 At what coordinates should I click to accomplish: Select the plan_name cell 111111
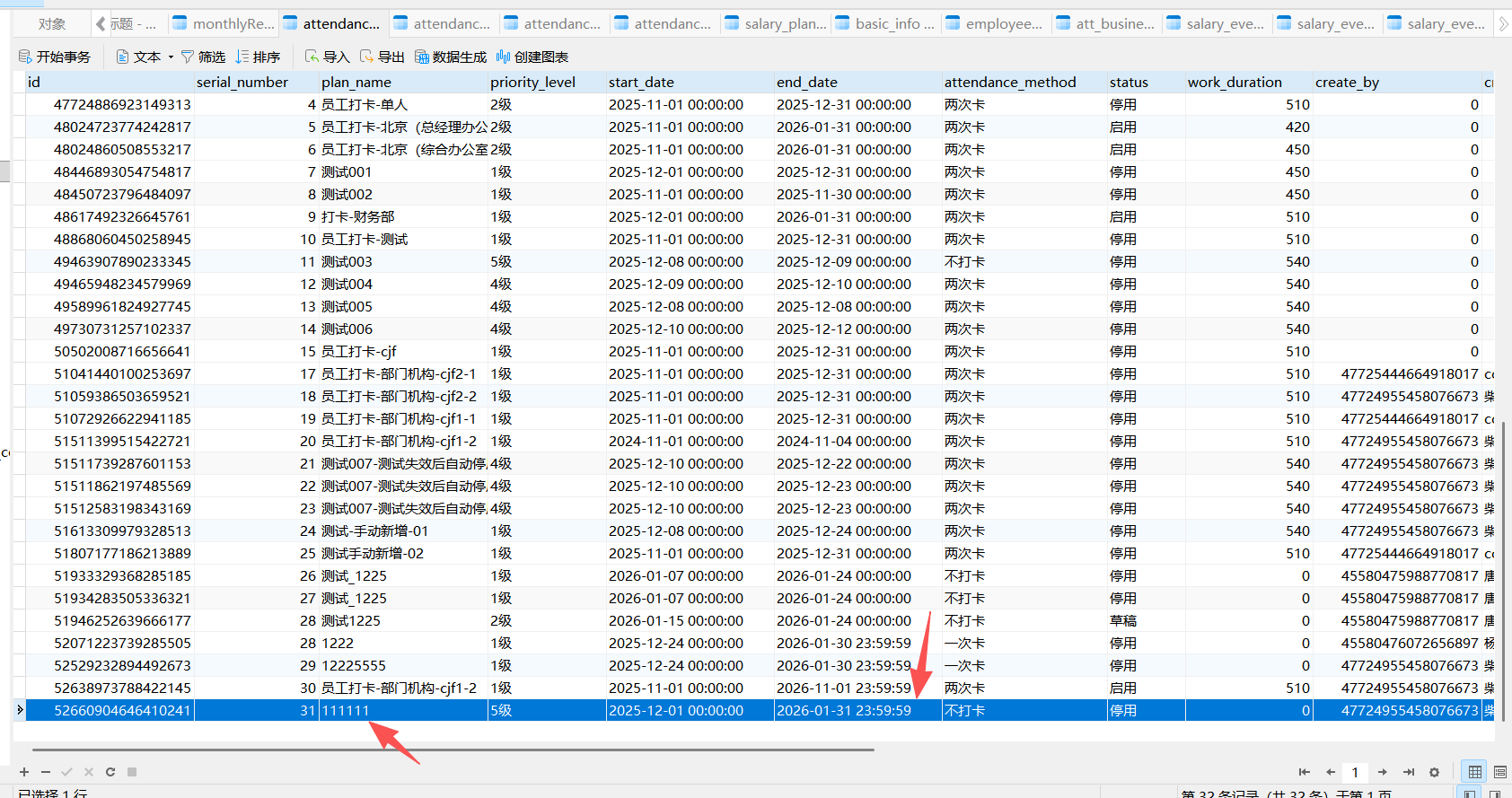[403, 711]
